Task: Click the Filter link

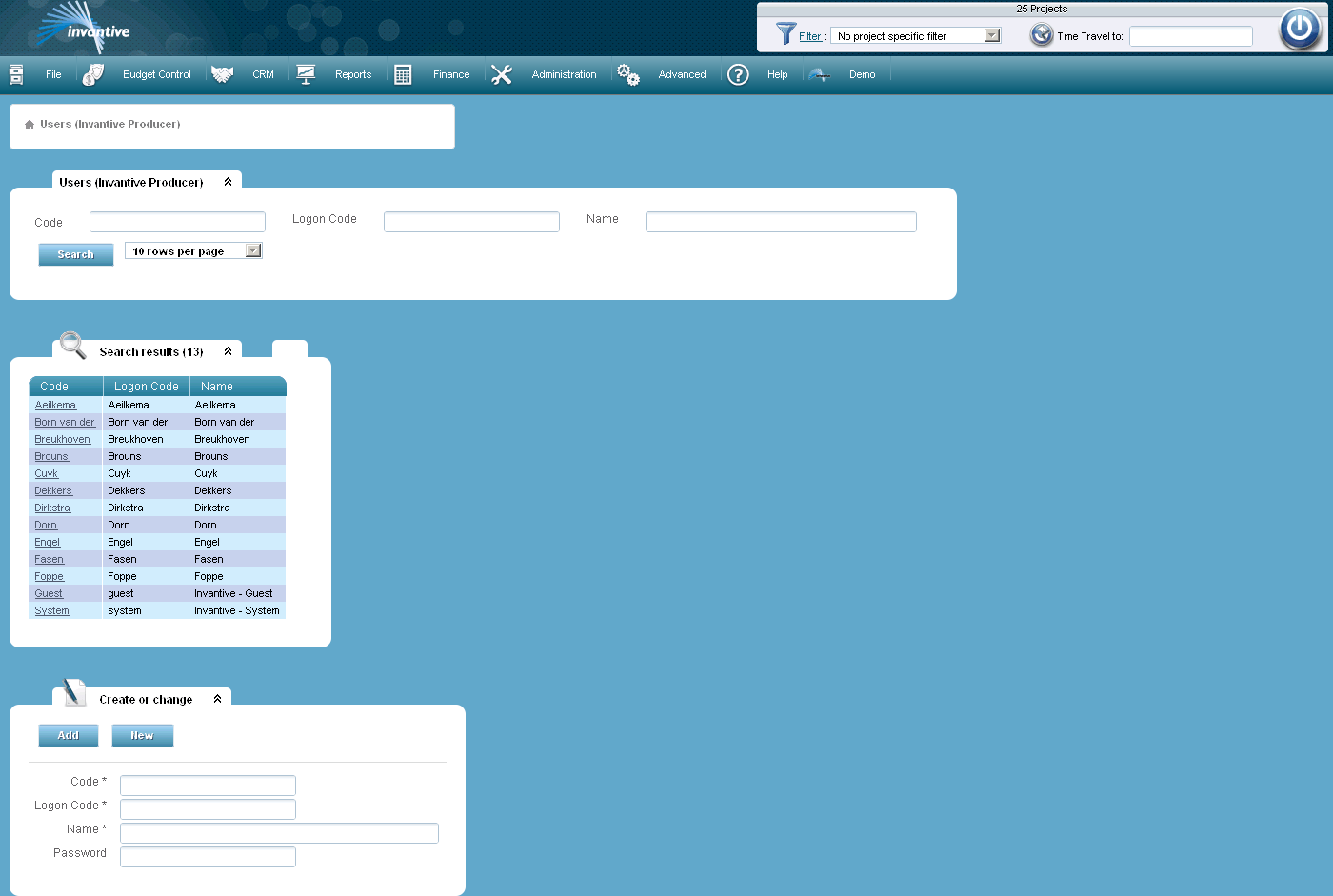Action: 810,36
